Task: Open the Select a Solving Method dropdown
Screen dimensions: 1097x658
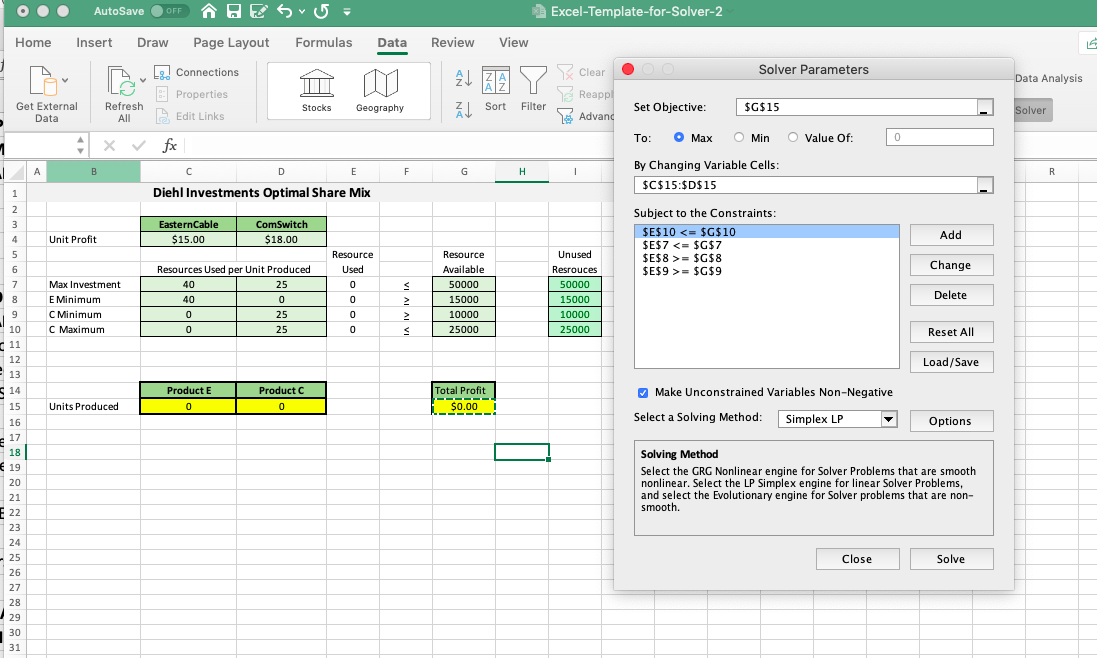Action: [837, 420]
